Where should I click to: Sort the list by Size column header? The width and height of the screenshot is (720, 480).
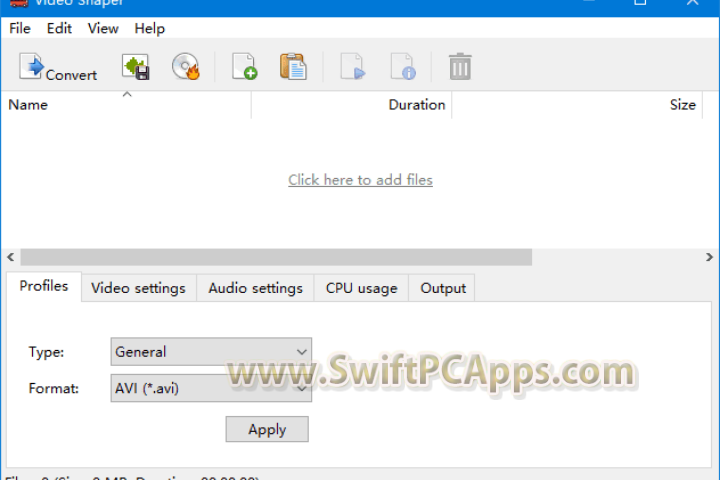pyautogui.click(x=577, y=105)
